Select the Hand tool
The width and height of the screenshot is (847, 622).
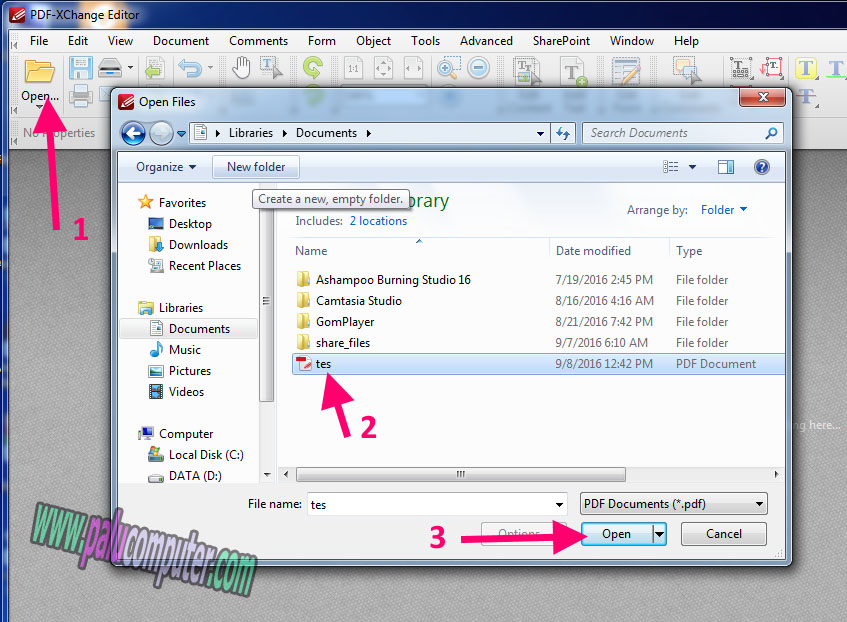click(241, 68)
